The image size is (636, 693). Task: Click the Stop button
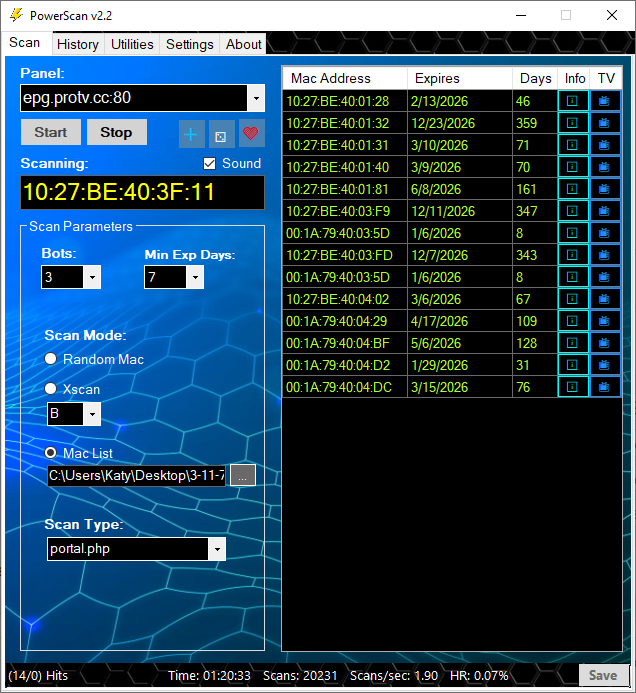[x=117, y=132]
